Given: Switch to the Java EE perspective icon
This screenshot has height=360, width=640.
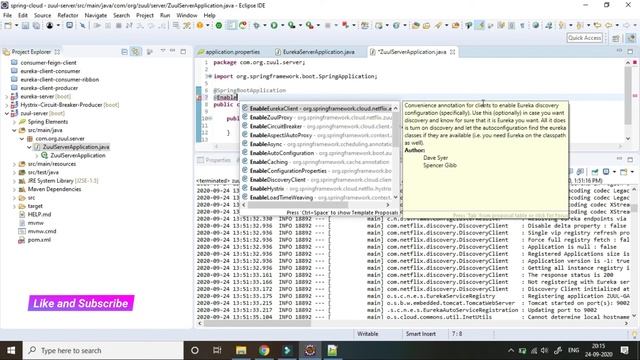Looking at the screenshot, I should 631,38.
